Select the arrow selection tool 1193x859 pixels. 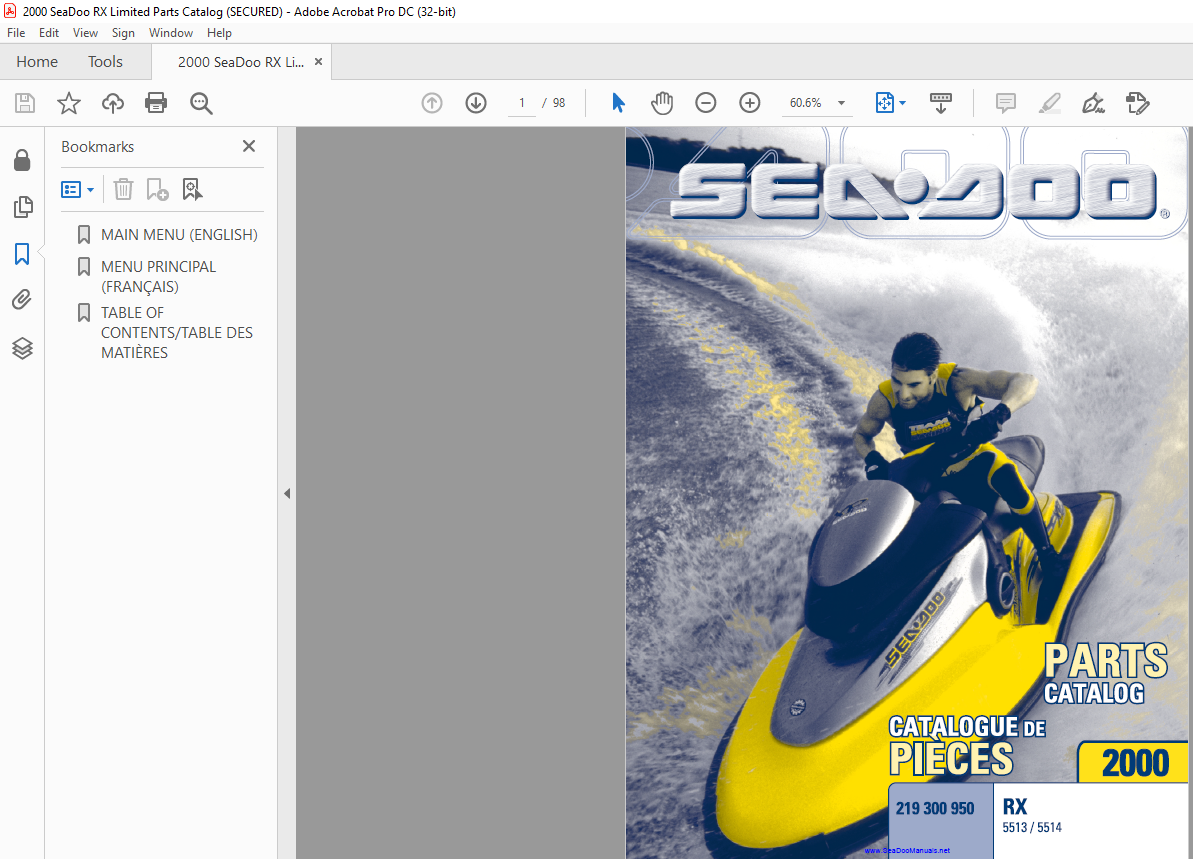click(618, 103)
